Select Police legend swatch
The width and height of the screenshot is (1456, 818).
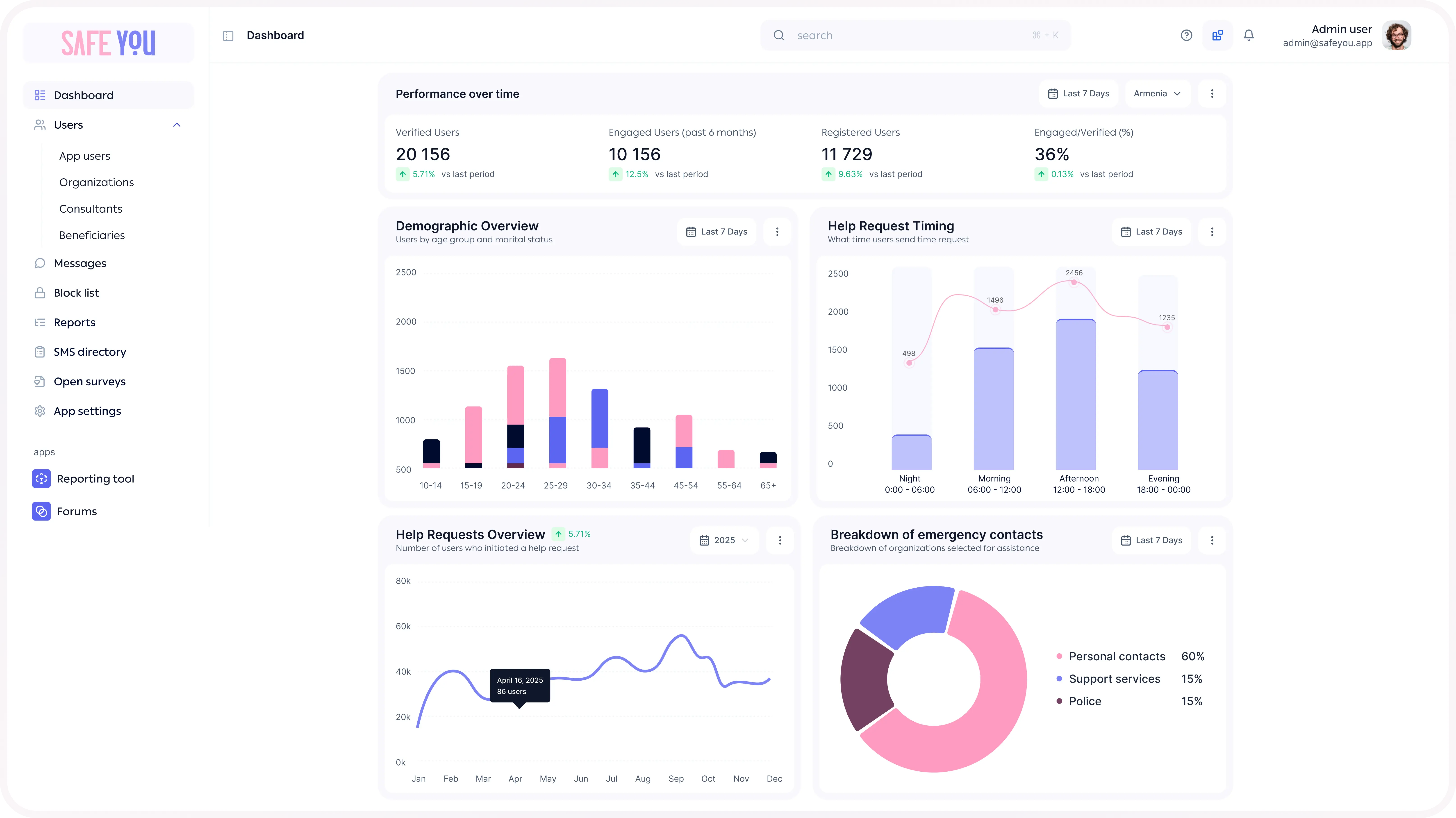[1059, 701]
